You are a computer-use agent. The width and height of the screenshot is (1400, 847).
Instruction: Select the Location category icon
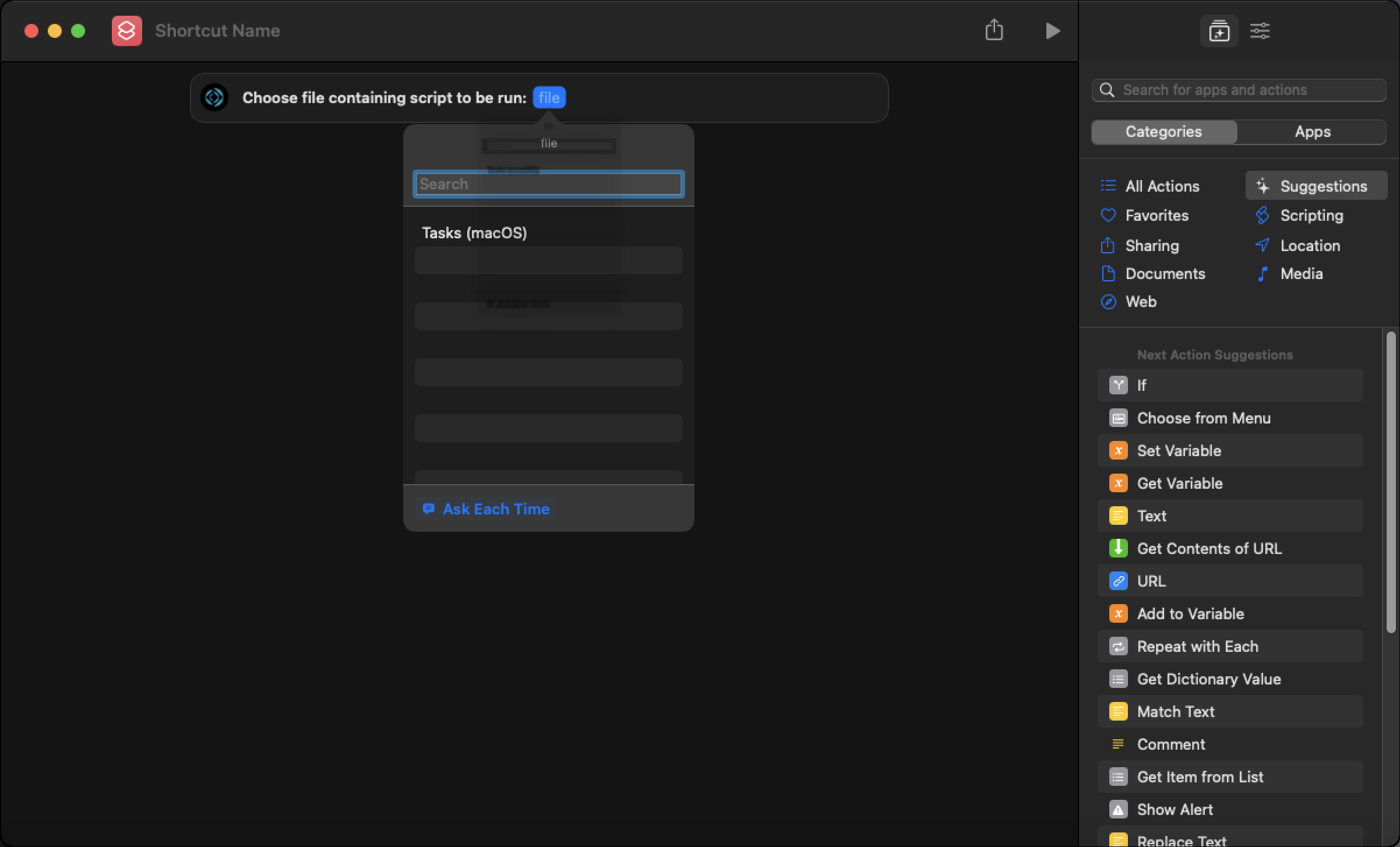pos(1263,245)
